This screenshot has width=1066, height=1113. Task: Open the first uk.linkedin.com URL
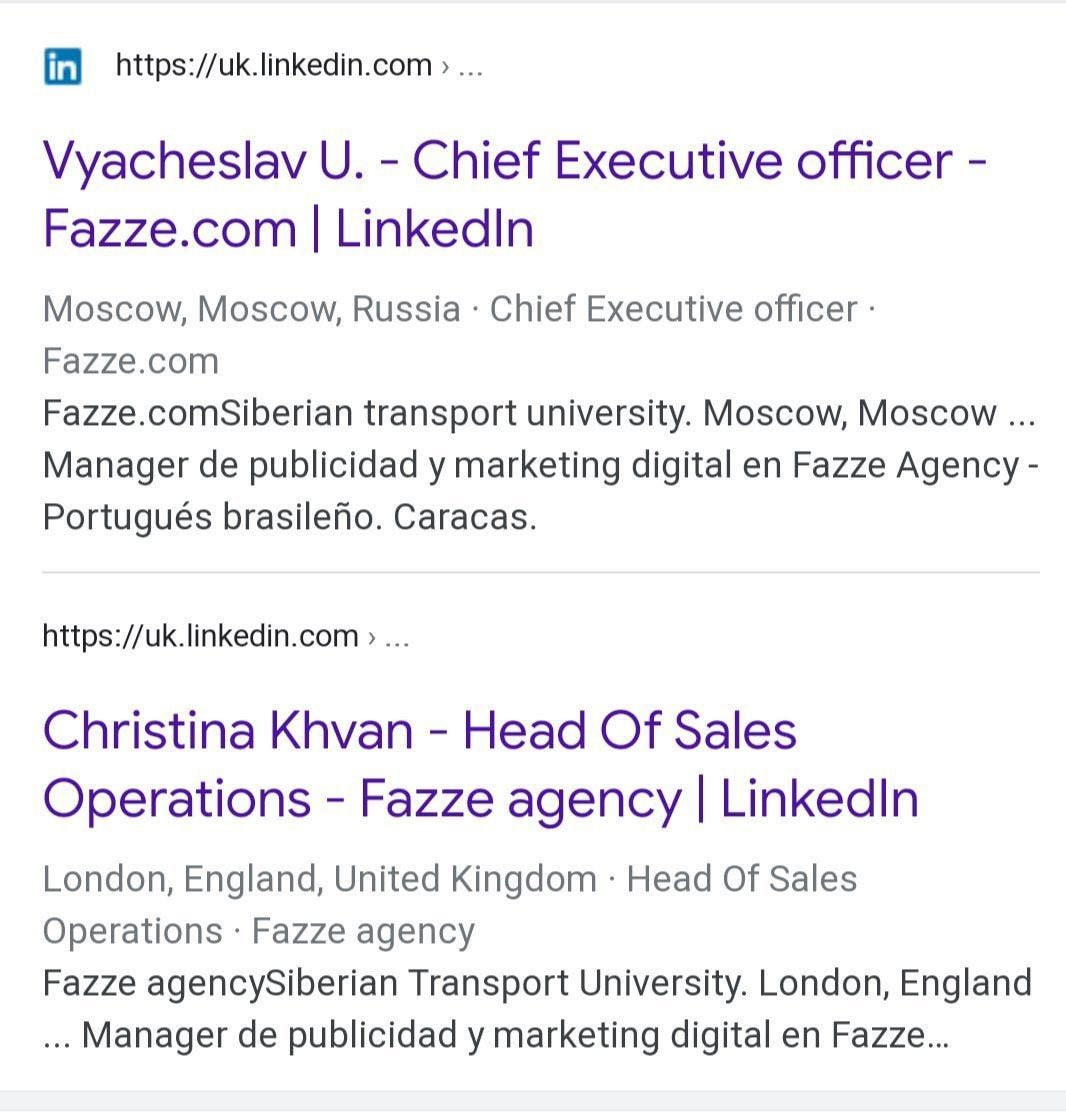(x=274, y=65)
